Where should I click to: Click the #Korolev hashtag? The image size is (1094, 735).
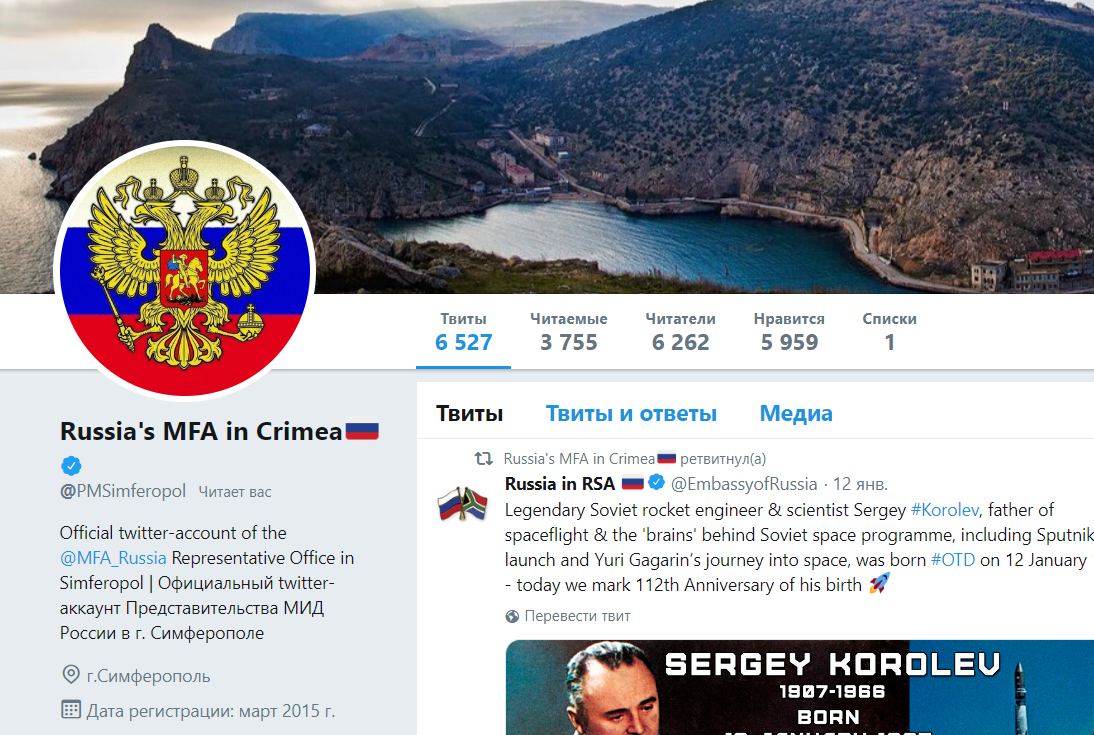coord(945,510)
